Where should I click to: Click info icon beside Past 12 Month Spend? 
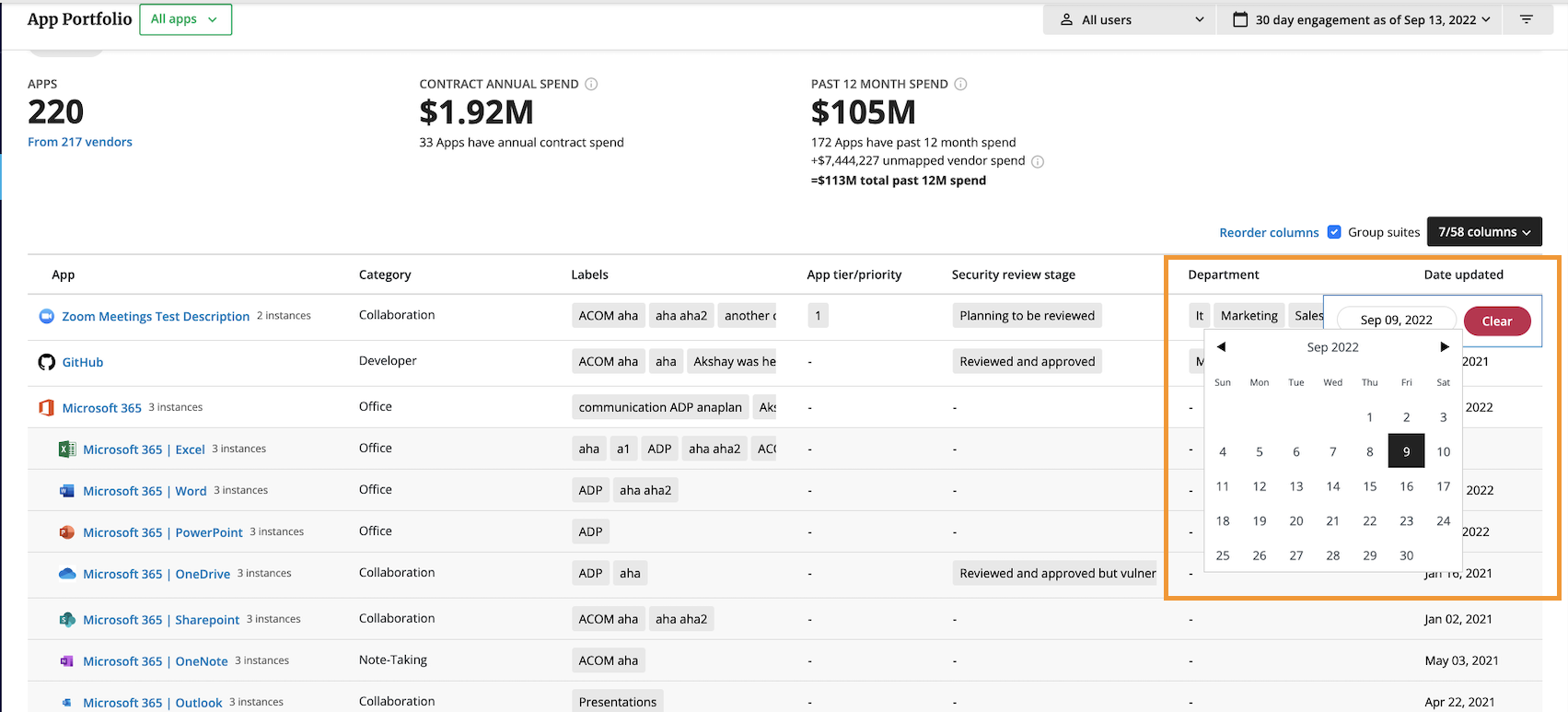pyautogui.click(x=960, y=84)
